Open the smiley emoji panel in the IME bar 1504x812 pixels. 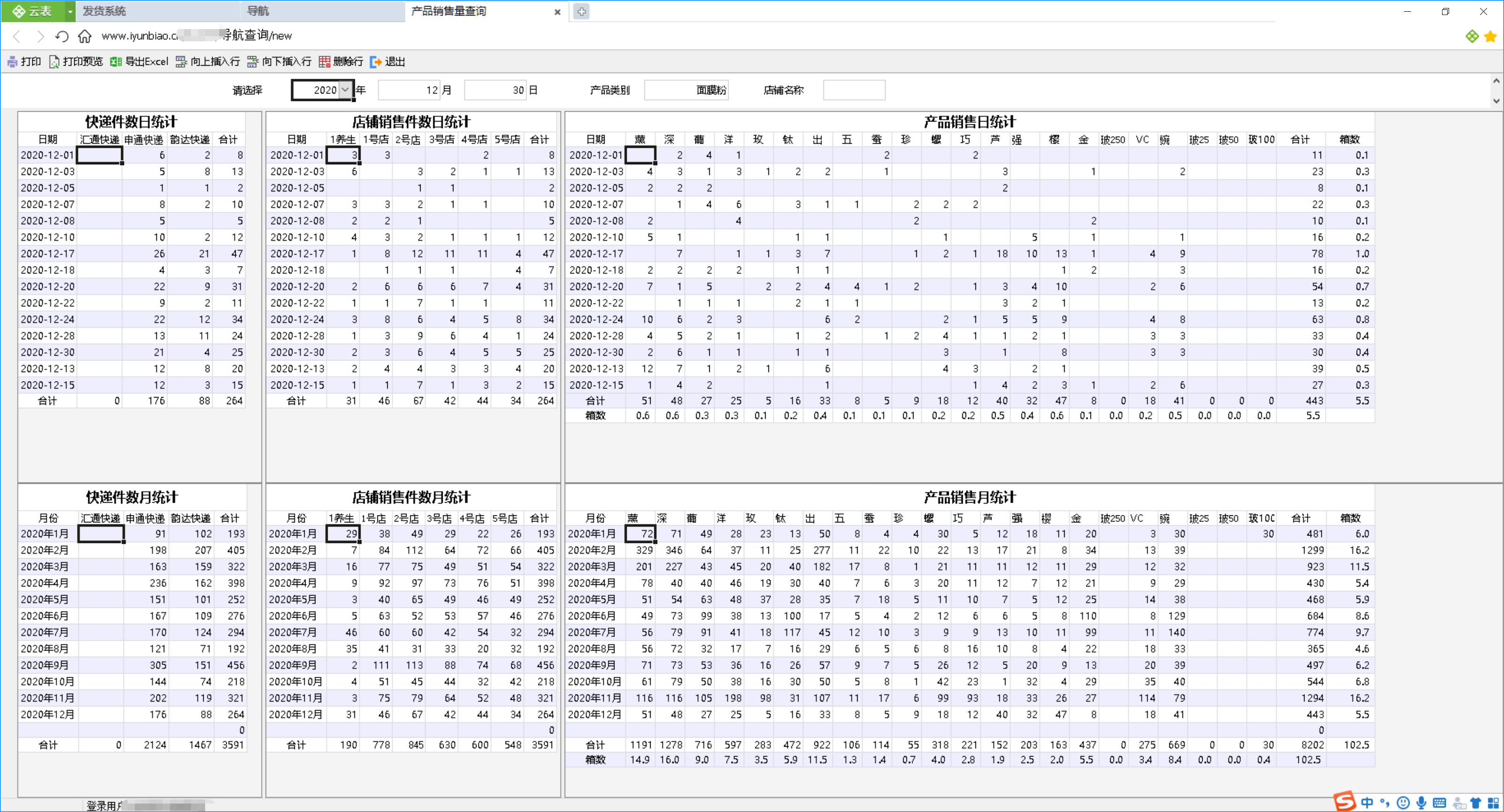[x=1403, y=803]
